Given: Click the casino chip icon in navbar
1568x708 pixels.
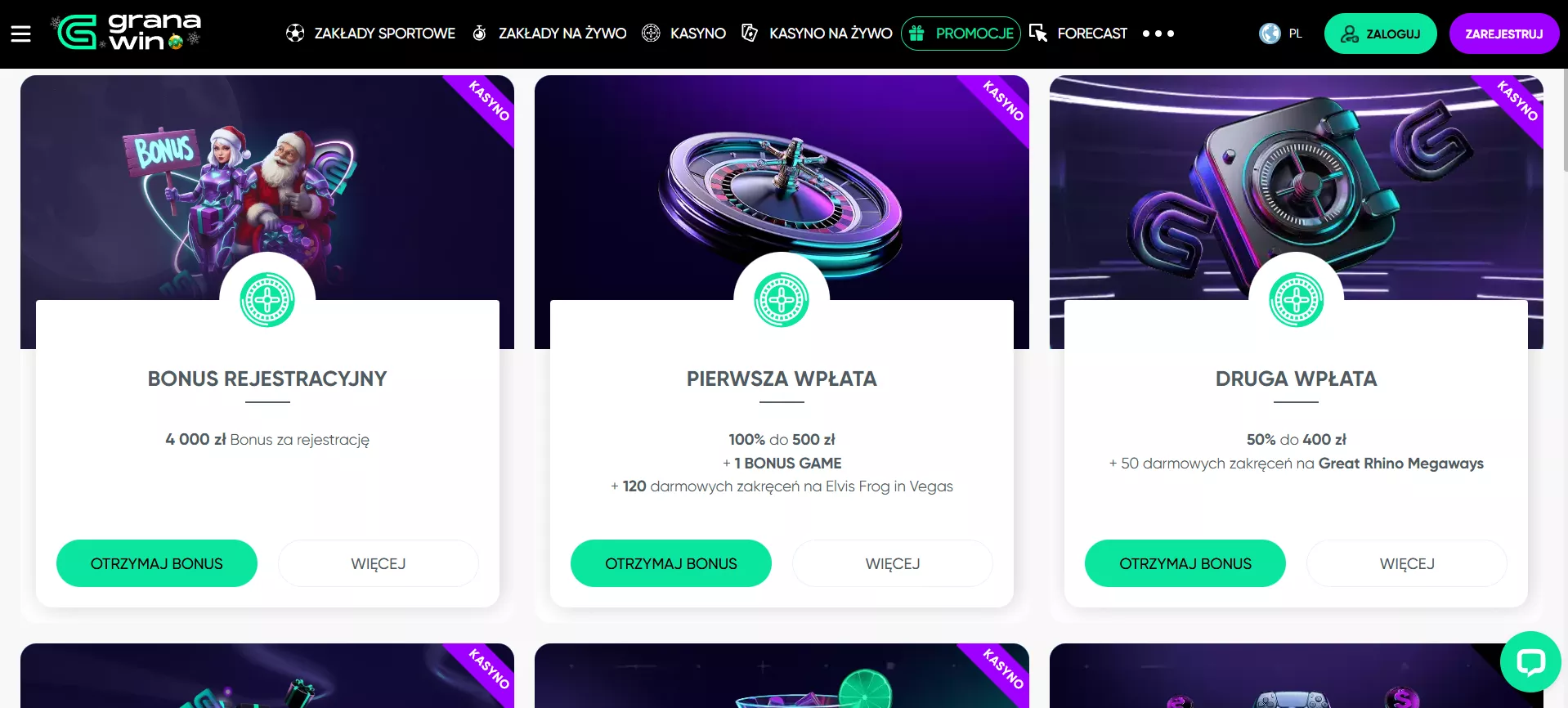Looking at the screenshot, I should coord(651,34).
